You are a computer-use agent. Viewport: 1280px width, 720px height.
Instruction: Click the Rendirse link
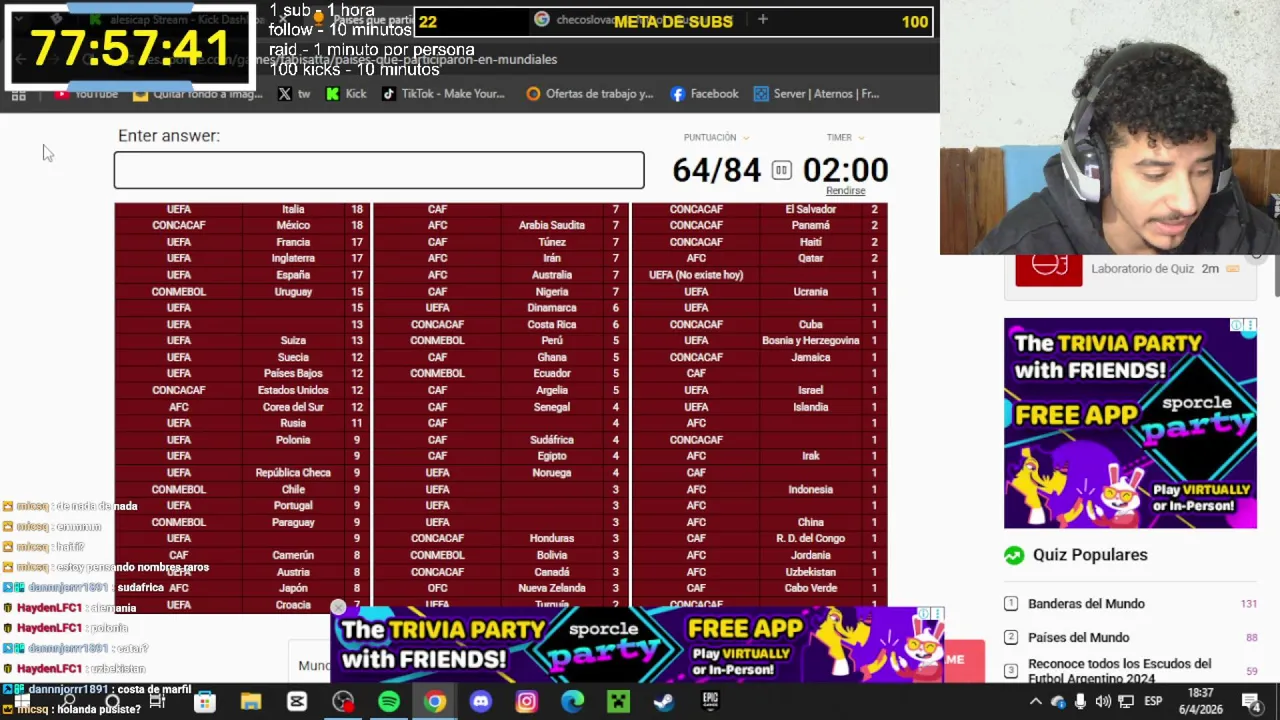[845, 191]
